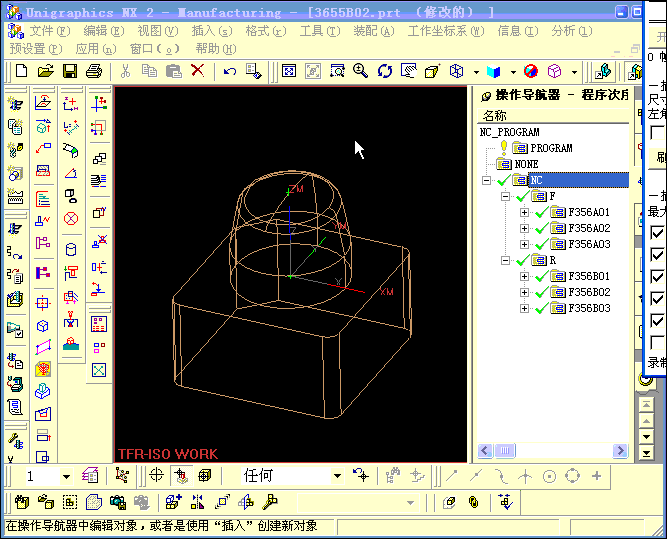Click the Fit view icon
This screenshot has height=539, width=667.
point(289,71)
